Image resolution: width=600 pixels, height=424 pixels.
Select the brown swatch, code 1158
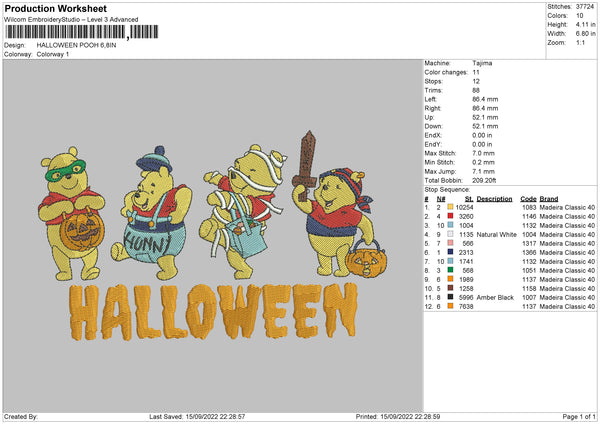[450, 288]
